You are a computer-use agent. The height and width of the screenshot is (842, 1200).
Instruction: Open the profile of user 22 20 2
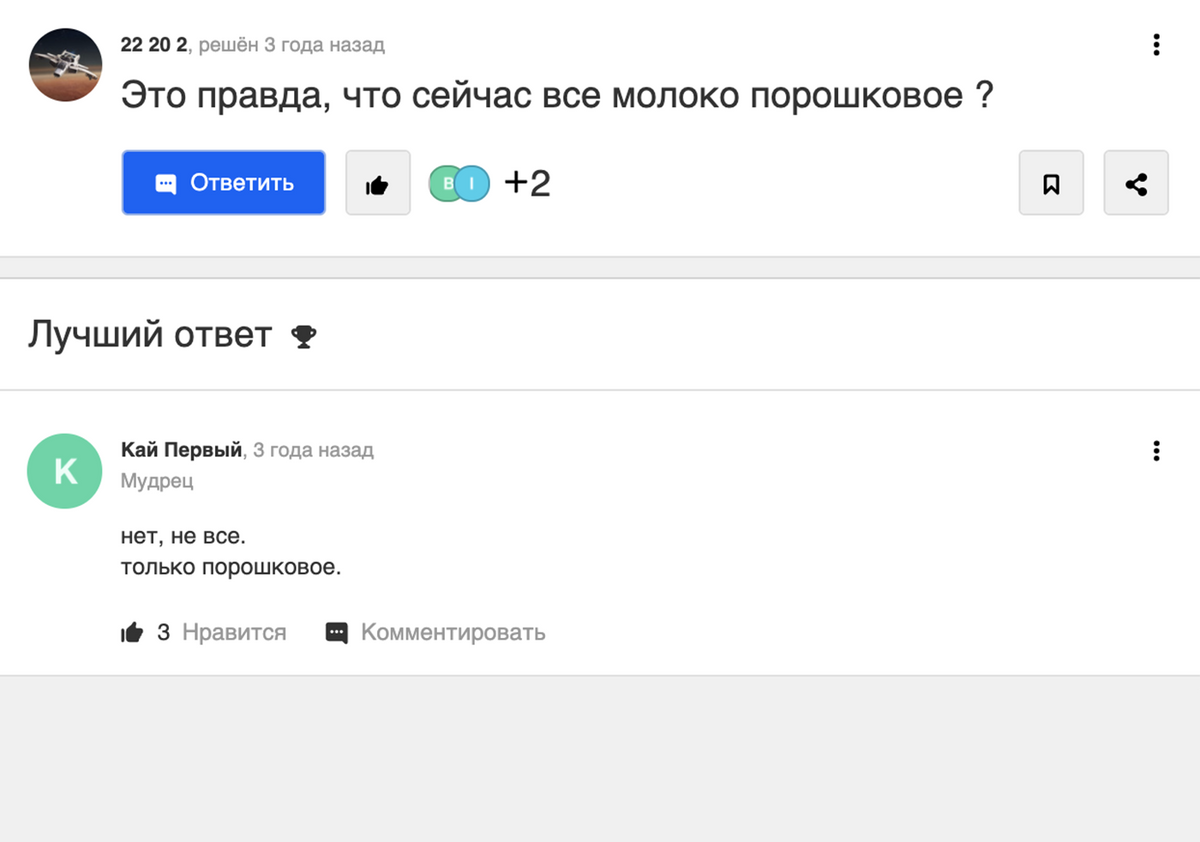point(153,45)
